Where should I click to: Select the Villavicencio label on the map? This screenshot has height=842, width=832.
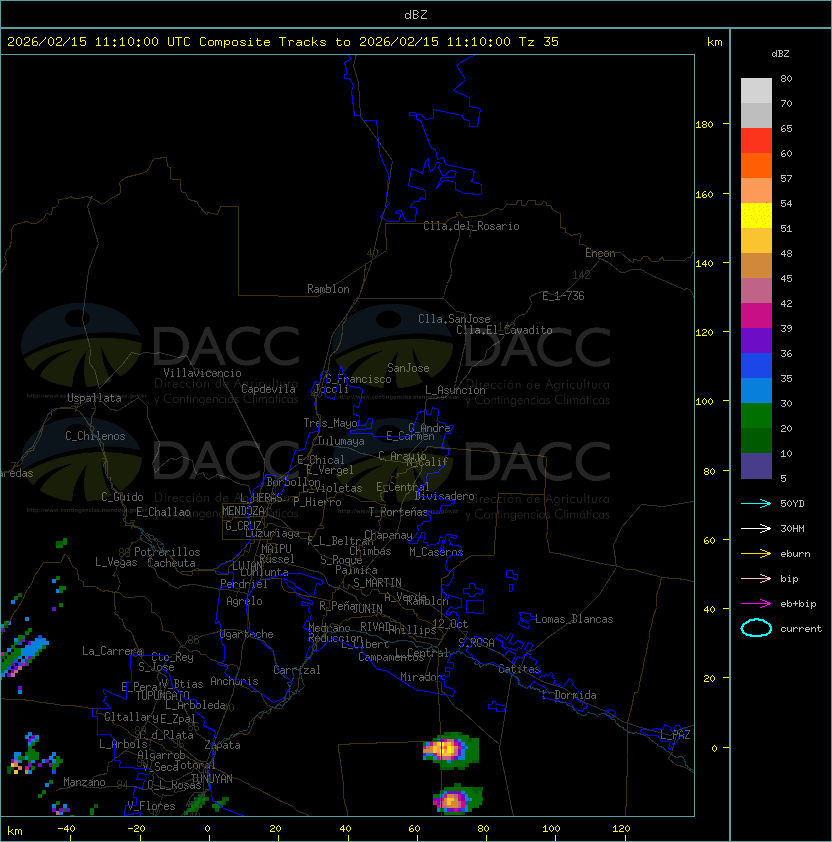(202, 373)
